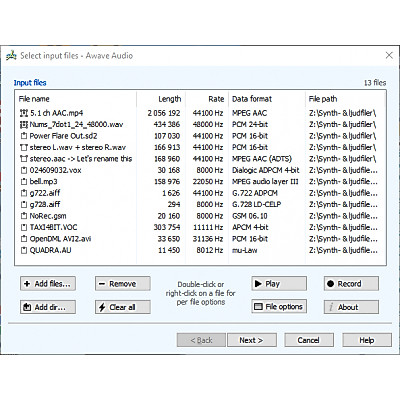Click the 434 386 length value
Viewport: 400px width, 400px height.
(167, 125)
